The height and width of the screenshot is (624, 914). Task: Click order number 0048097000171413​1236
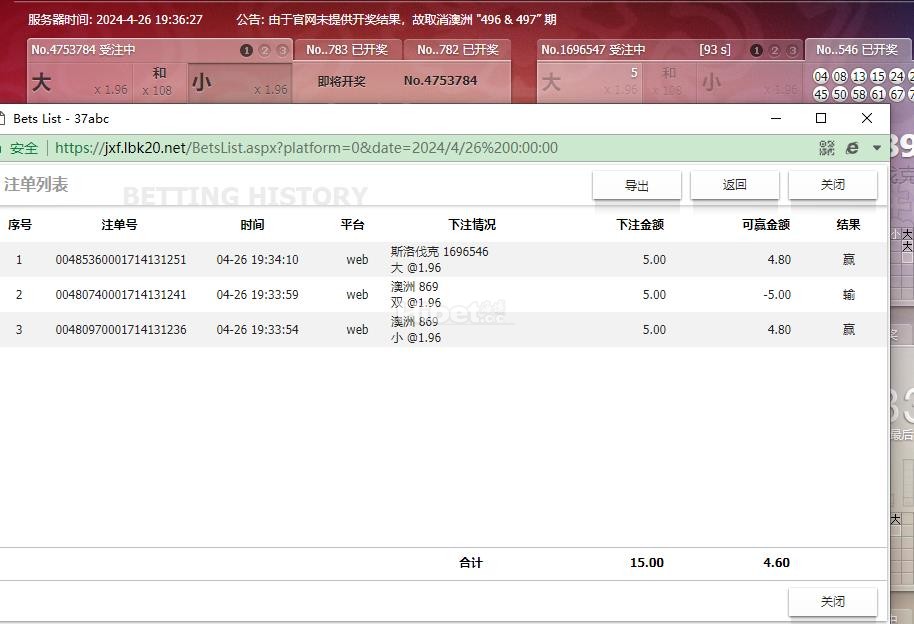coord(121,330)
